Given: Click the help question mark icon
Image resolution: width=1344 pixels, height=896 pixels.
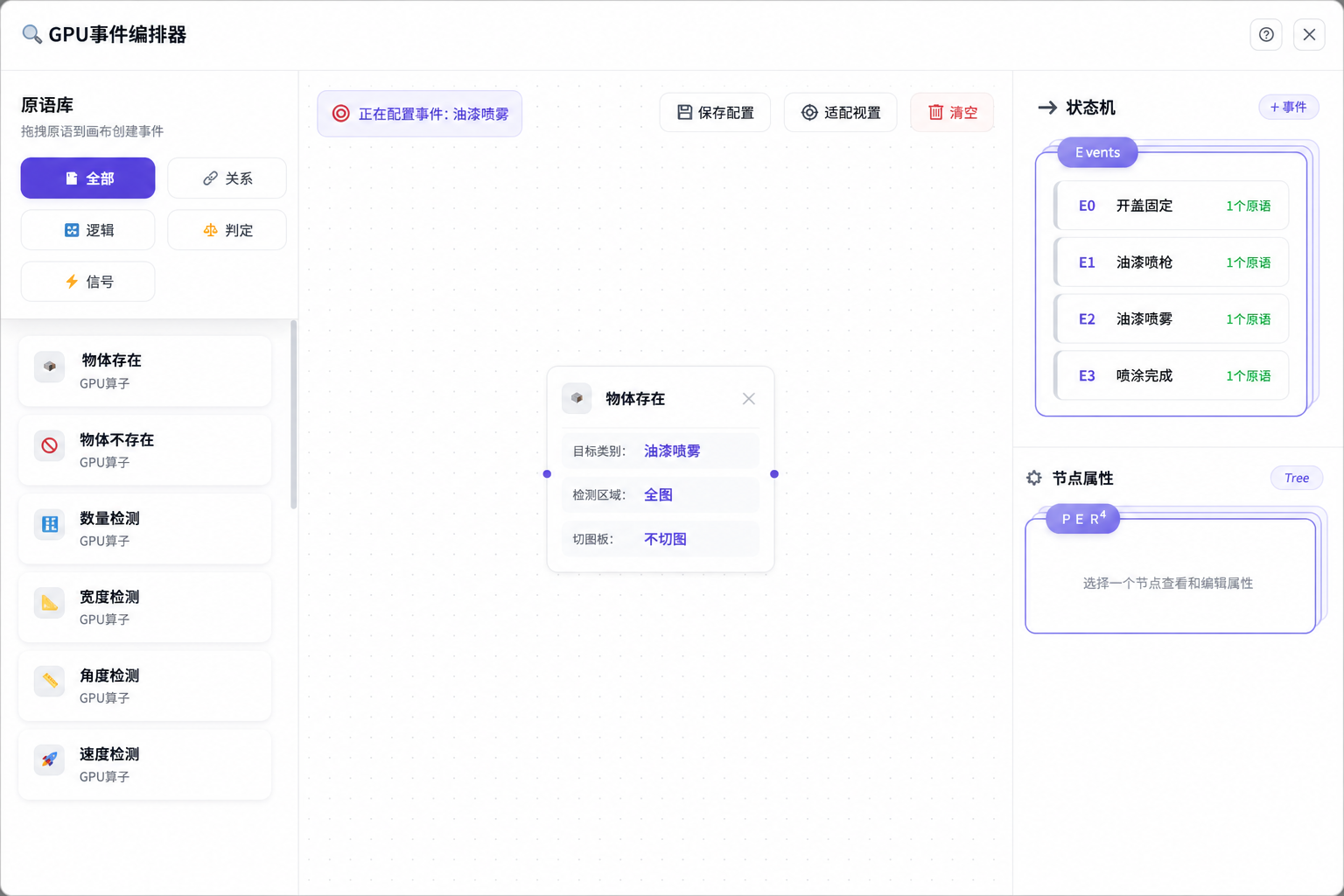Looking at the screenshot, I should pyautogui.click(x=1266, y=35).
